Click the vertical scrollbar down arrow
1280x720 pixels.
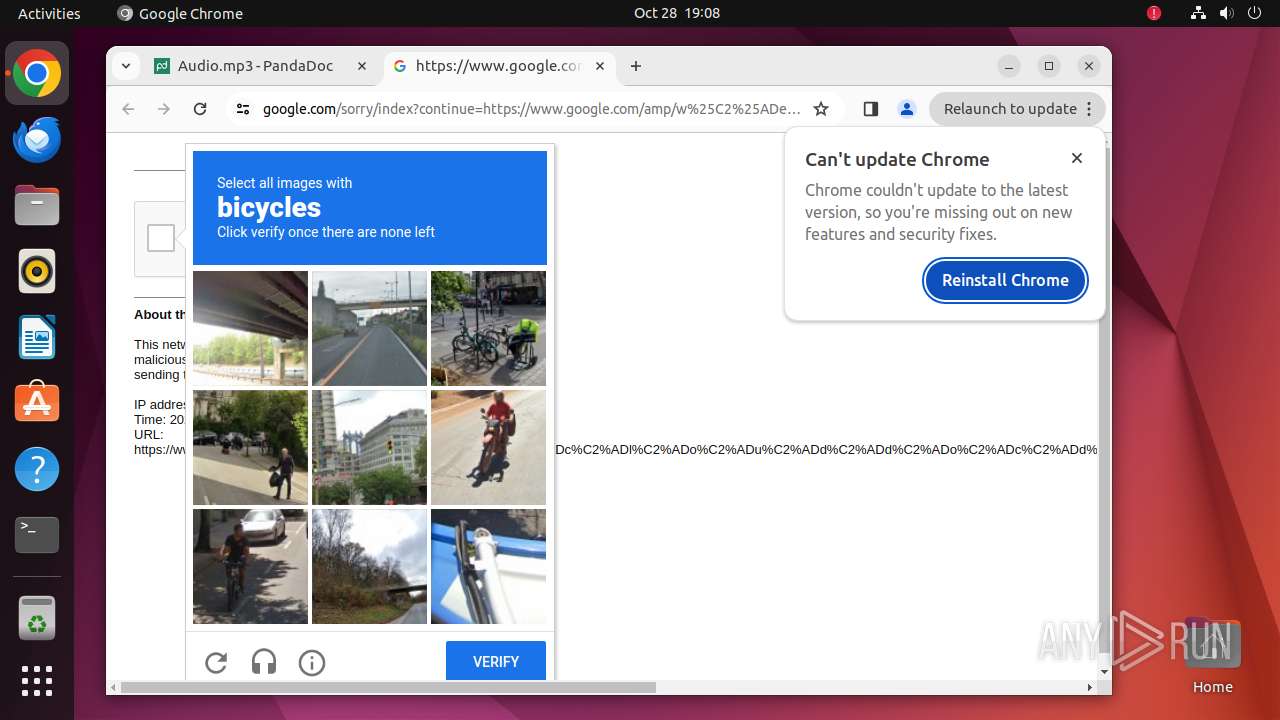[x=1104, y=671]
